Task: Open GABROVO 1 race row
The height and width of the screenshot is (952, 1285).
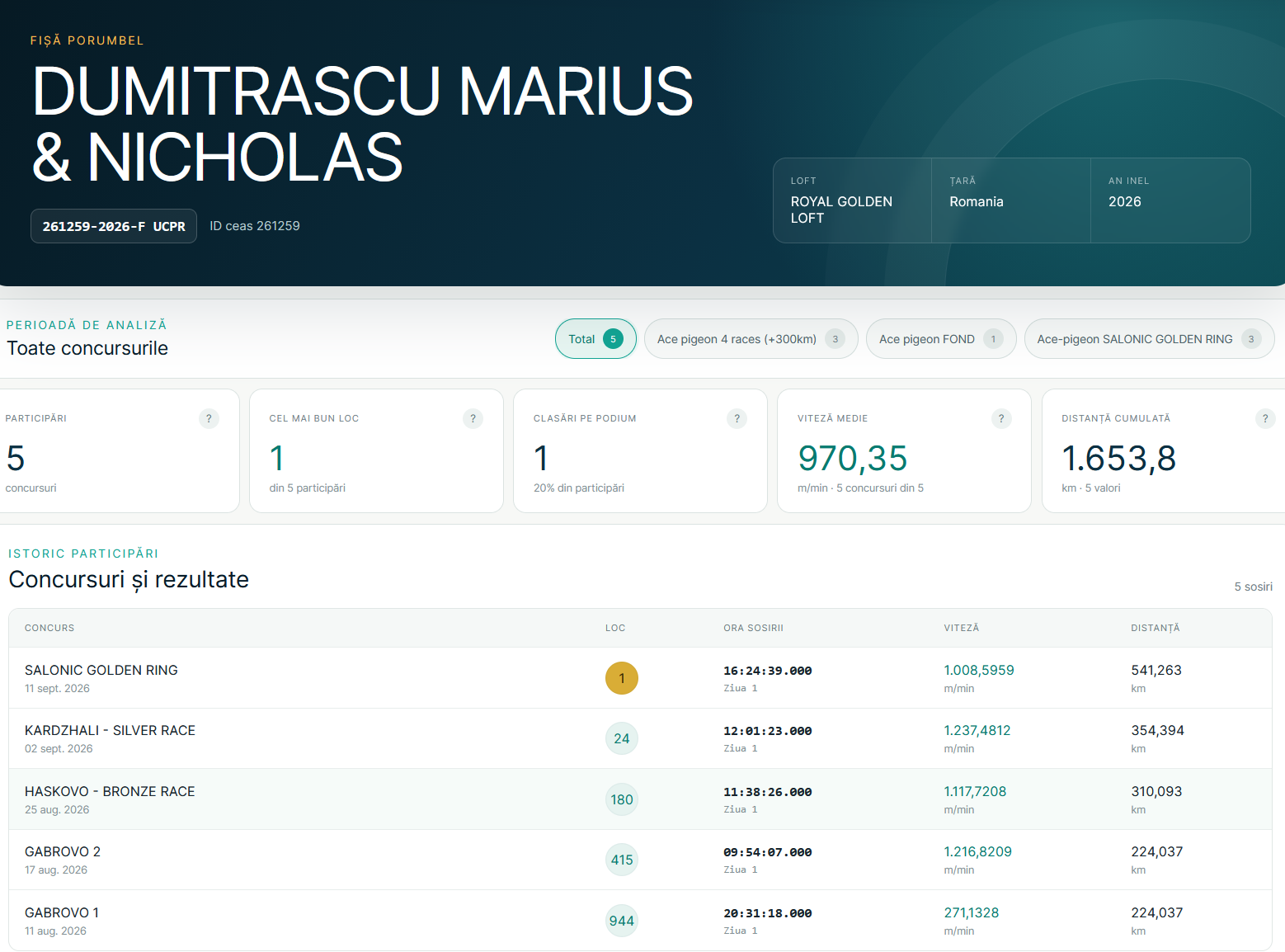Action: tap(640, 921)
